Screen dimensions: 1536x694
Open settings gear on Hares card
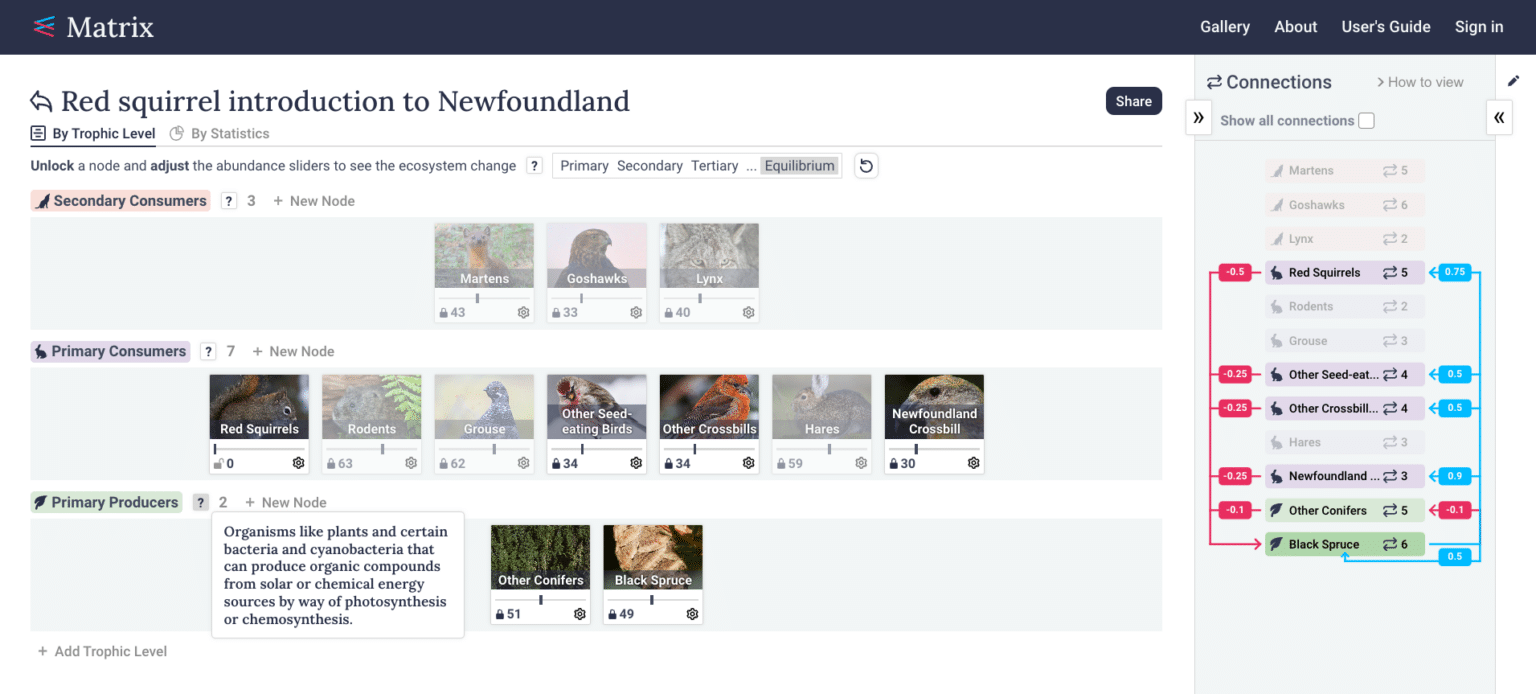861,464
